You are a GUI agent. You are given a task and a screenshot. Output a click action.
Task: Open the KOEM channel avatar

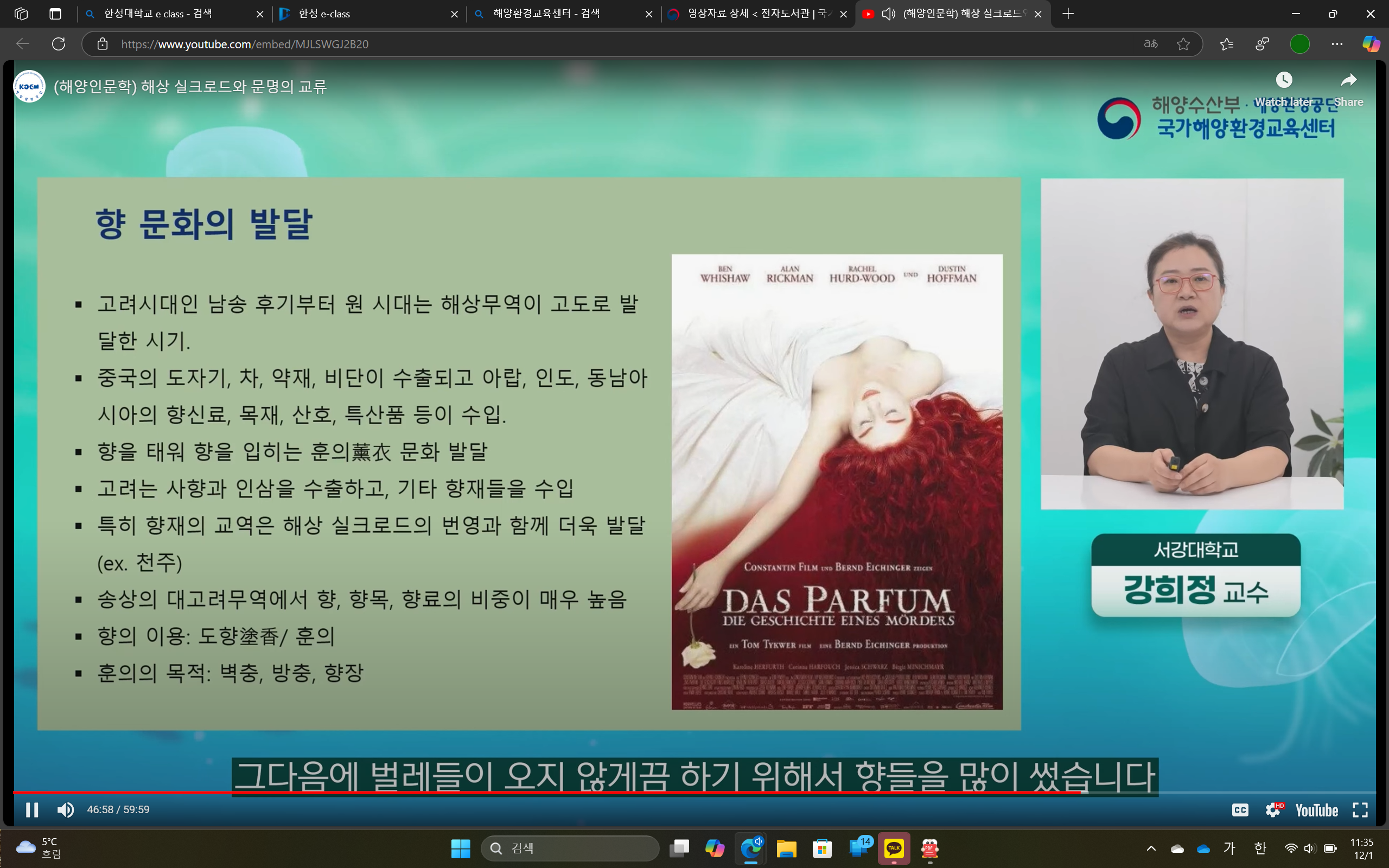pyautogui.click(x=29, y=87)
